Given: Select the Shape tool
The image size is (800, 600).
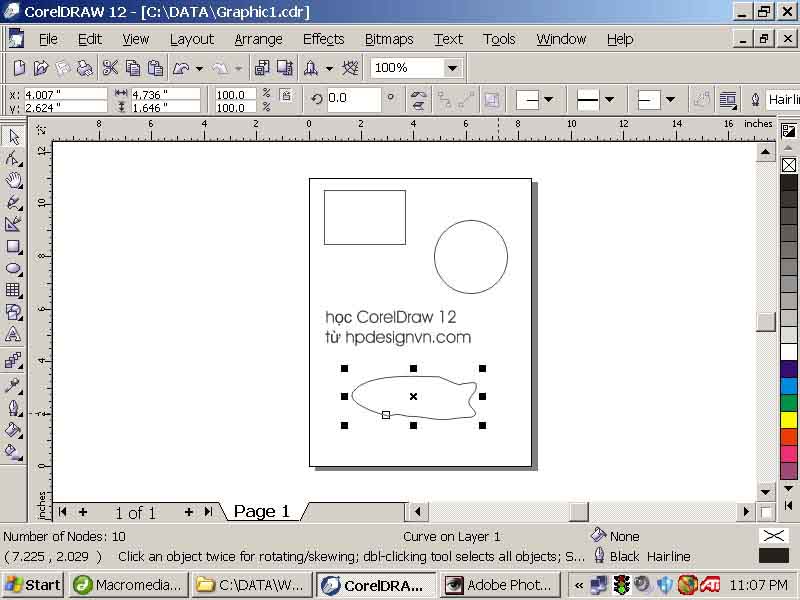Looking at the screenshot, I should pos(14,158).
